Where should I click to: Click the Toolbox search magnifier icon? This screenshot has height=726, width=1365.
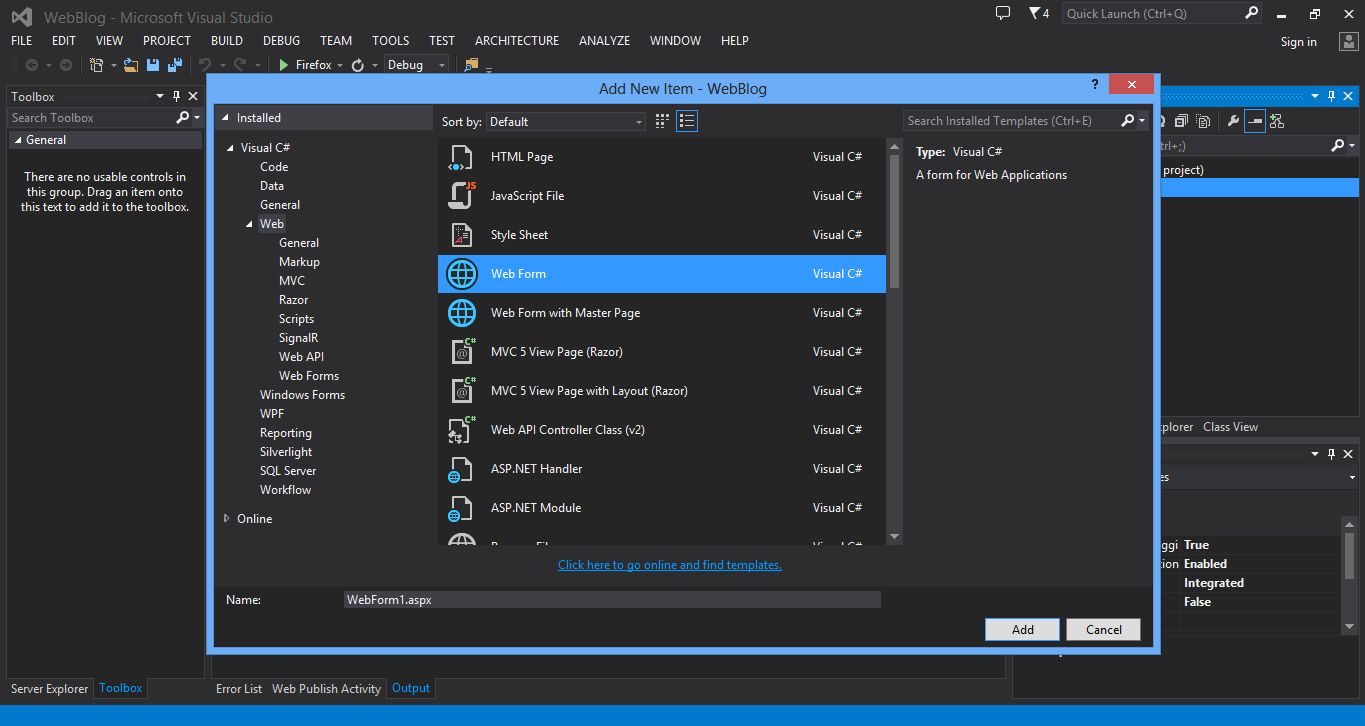(x=182, y=118)
